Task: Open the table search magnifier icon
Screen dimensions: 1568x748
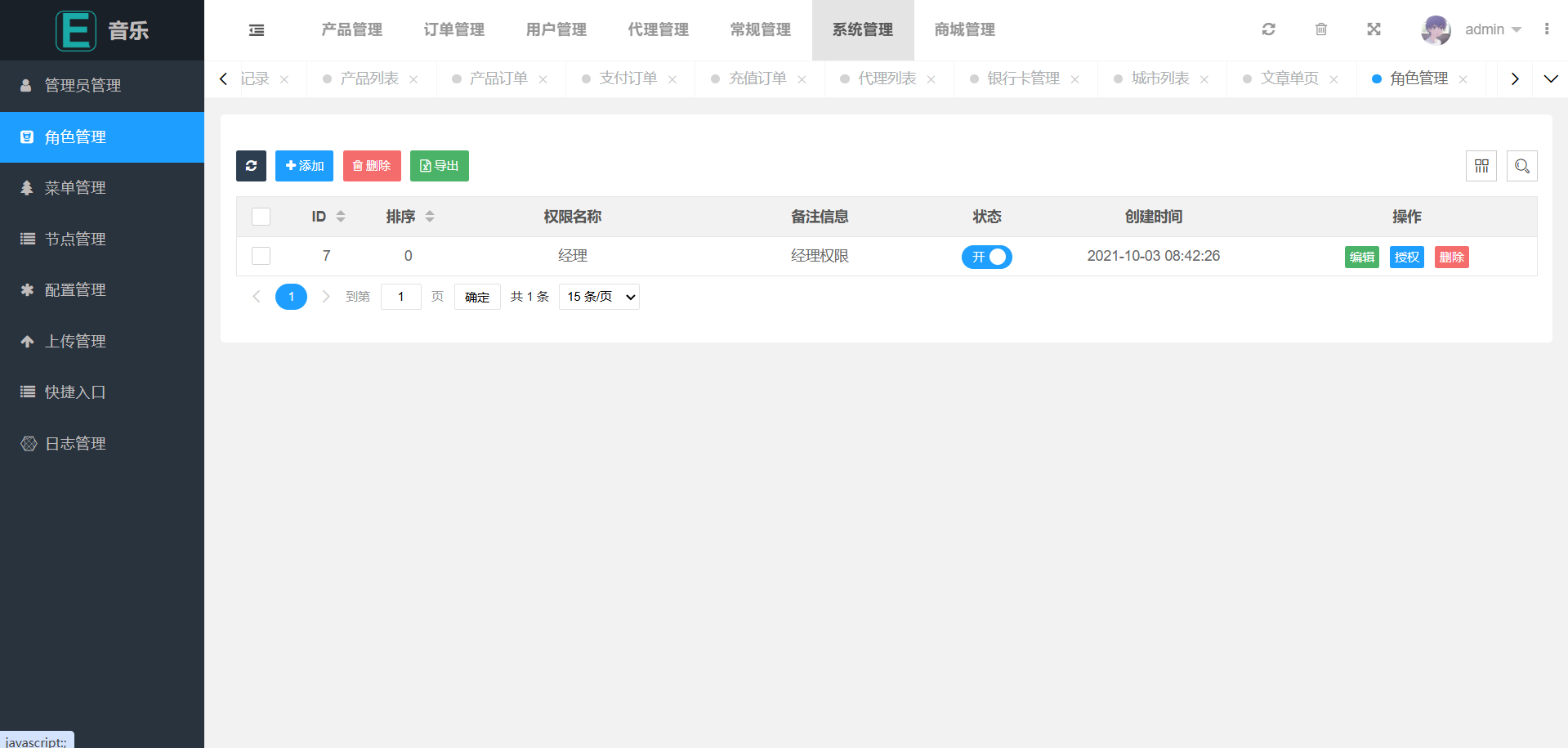Action: tap(1521, 166)
